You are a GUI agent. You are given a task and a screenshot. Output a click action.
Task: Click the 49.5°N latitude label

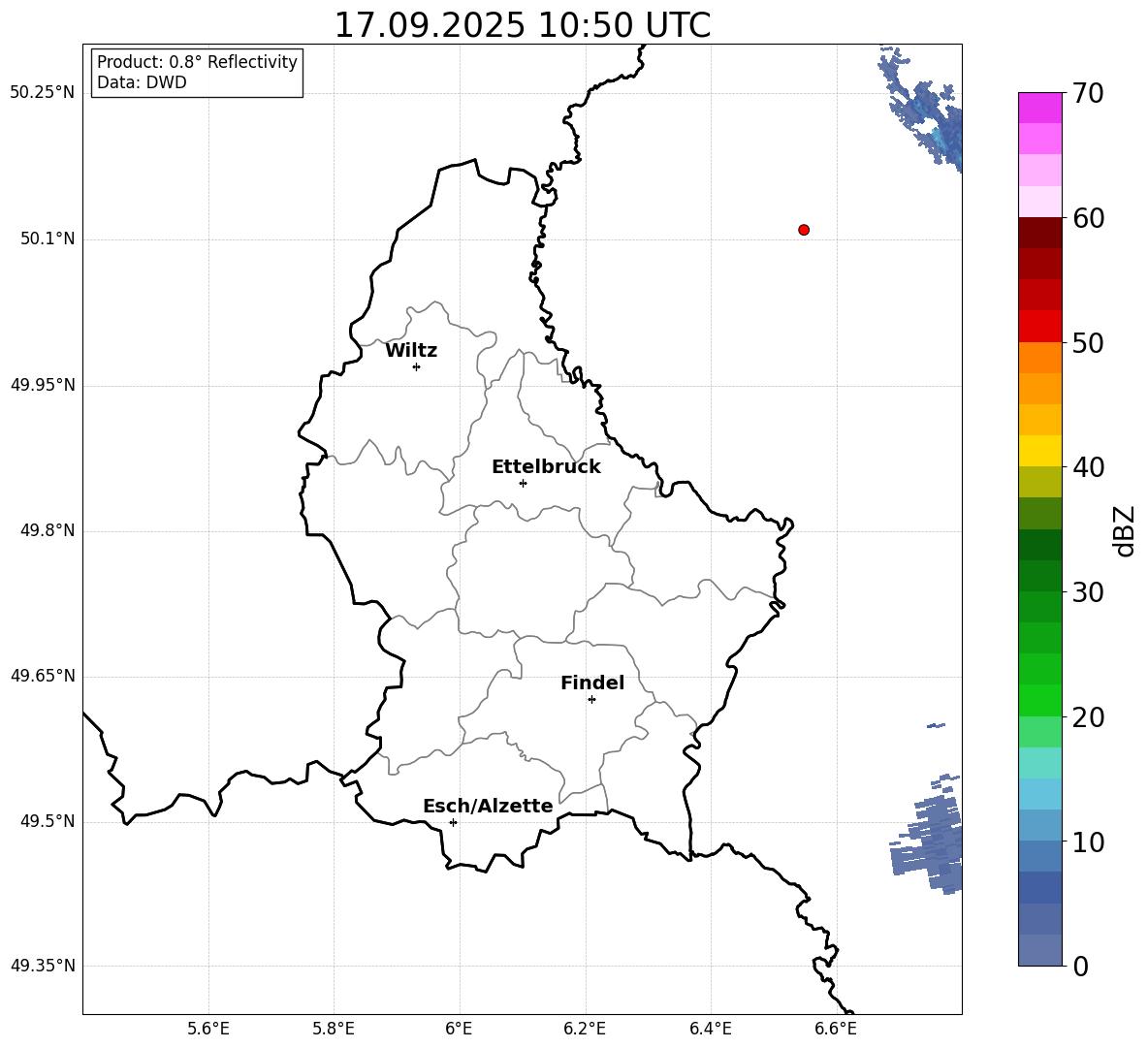[48, 821]
